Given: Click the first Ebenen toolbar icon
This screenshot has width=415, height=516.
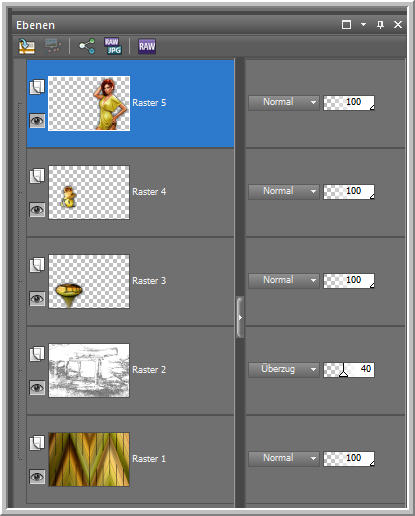Looking at the screenshot, I should tap(26, 46).
